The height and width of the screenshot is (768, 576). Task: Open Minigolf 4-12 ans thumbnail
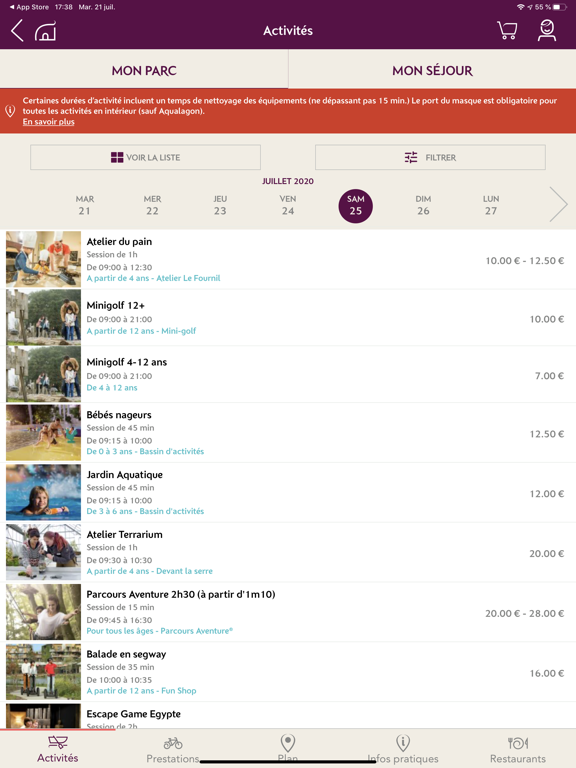coord(43,374)
